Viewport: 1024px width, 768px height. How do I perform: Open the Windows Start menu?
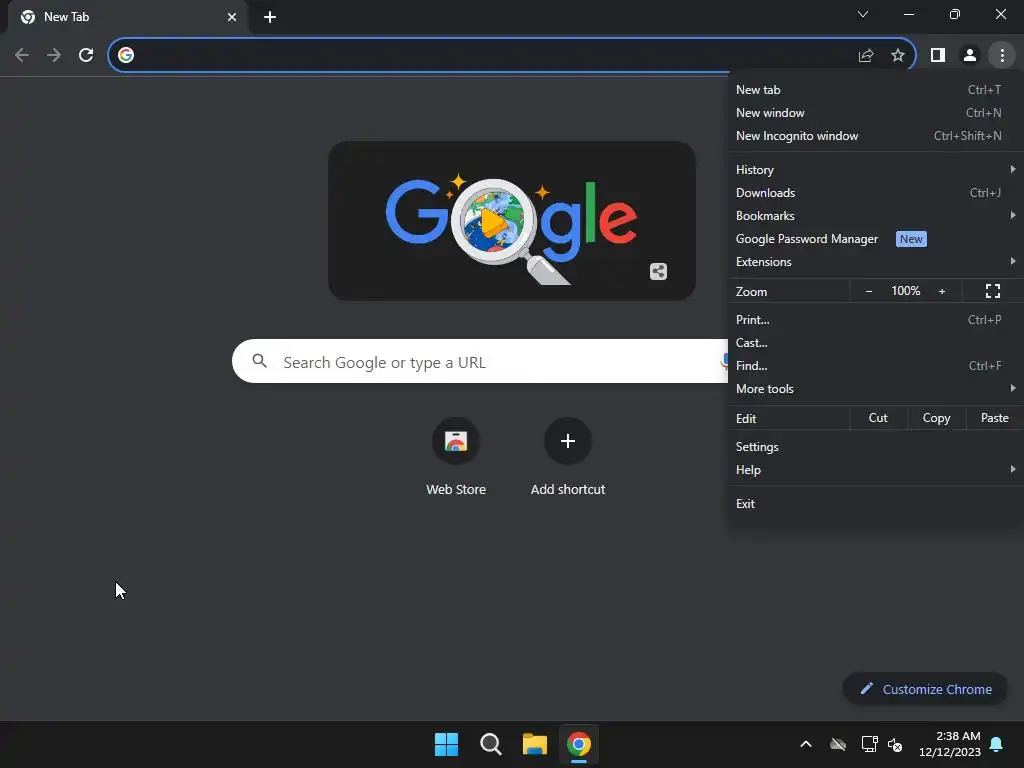click(x=447, y=744)
